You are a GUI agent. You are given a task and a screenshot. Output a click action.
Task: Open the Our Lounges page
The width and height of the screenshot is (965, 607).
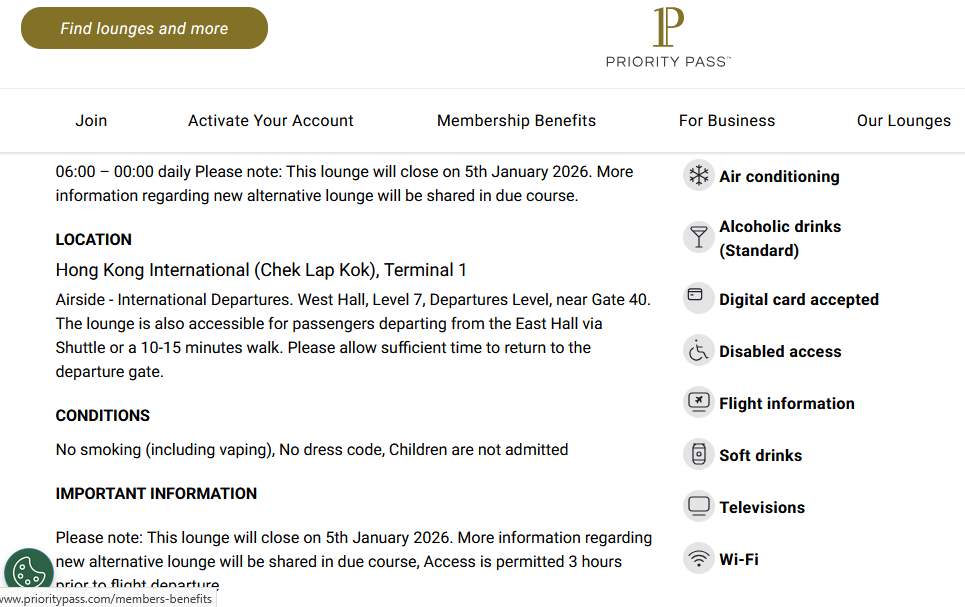903,120
